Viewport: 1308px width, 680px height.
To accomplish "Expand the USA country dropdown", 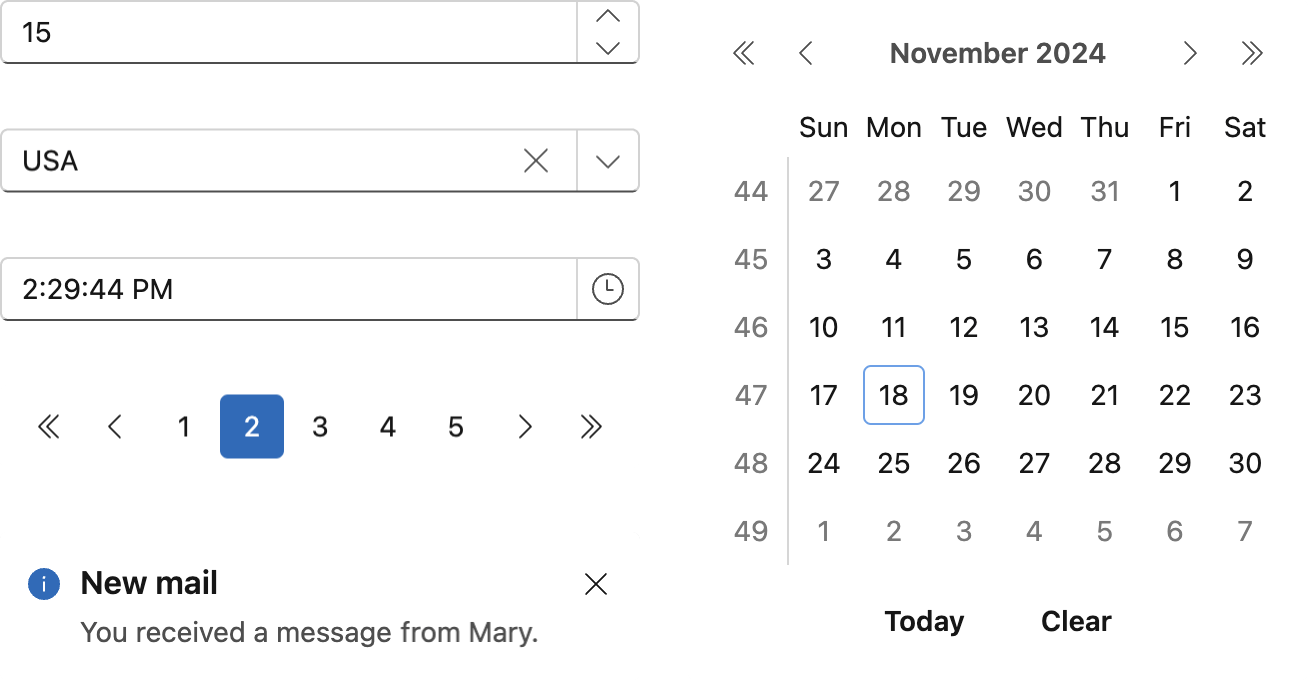I will click(608, 160).
